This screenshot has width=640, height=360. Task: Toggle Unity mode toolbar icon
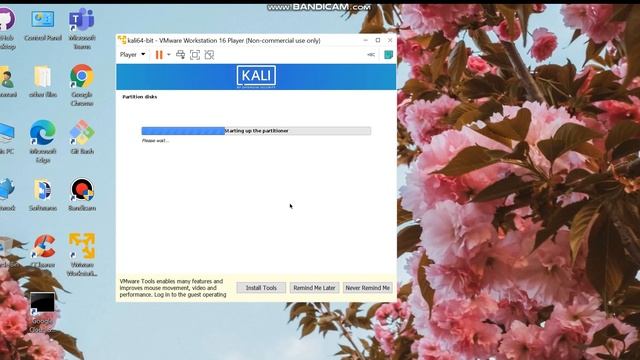209,55
